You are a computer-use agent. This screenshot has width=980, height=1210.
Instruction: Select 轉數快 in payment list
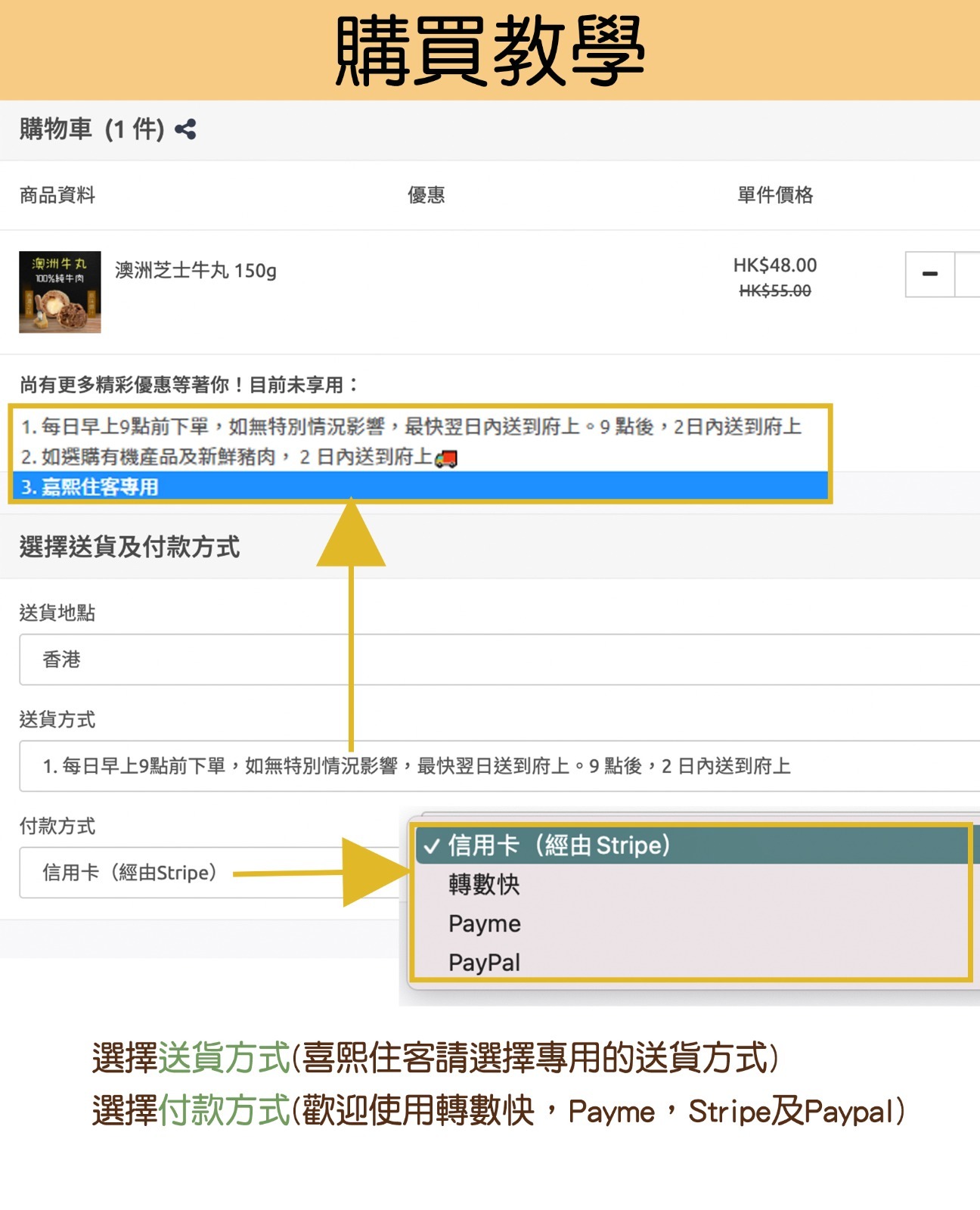coord(484,884)
